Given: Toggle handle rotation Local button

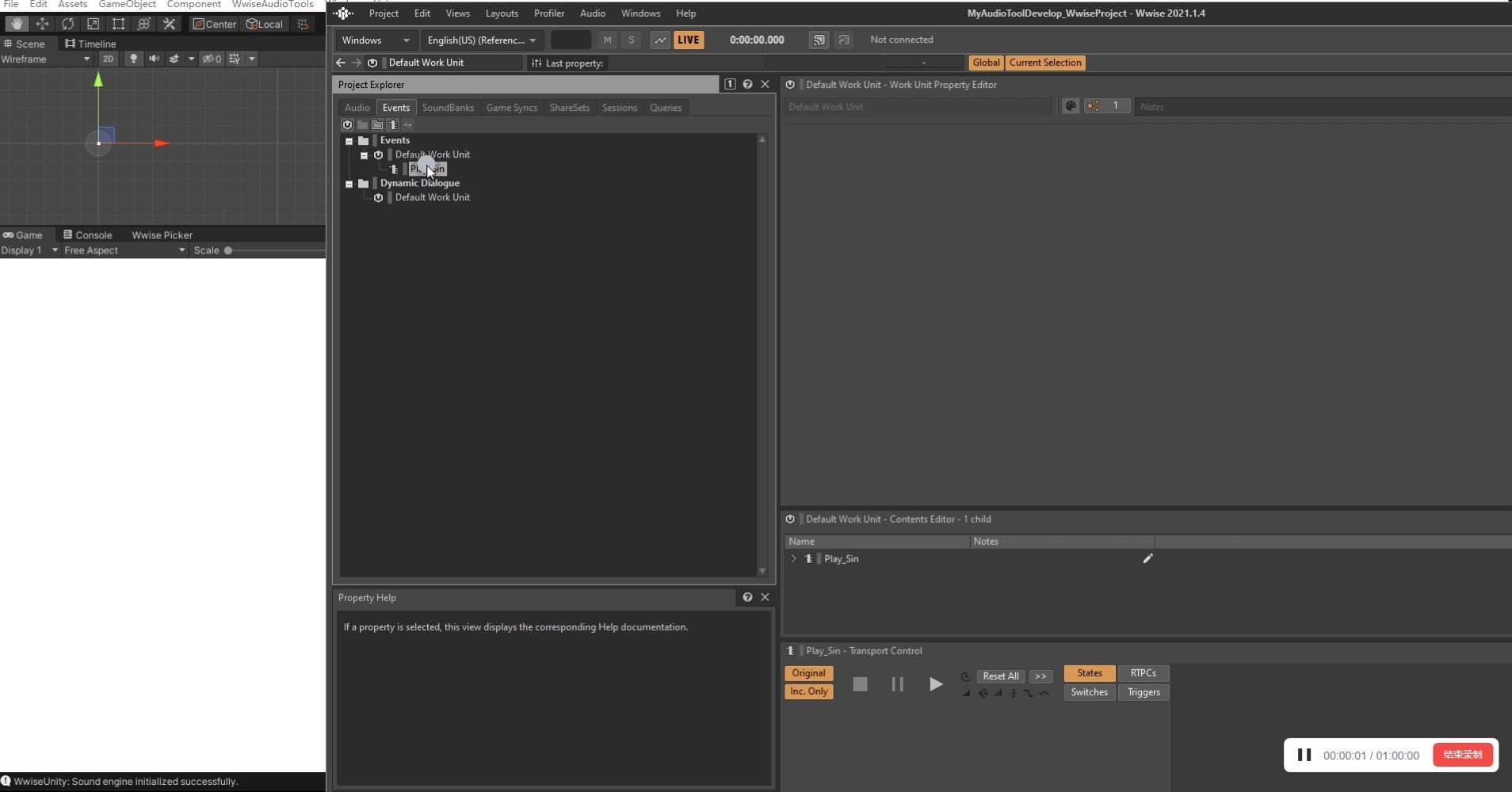Looking at the screenshot, I should tap(265, 24).
